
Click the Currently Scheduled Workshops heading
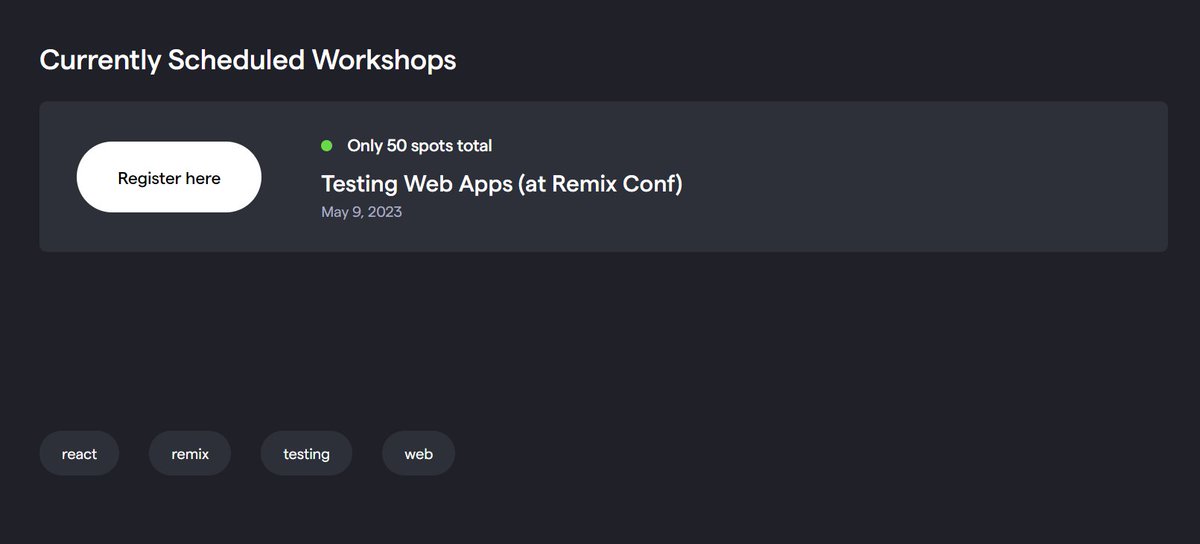point(248,60)
